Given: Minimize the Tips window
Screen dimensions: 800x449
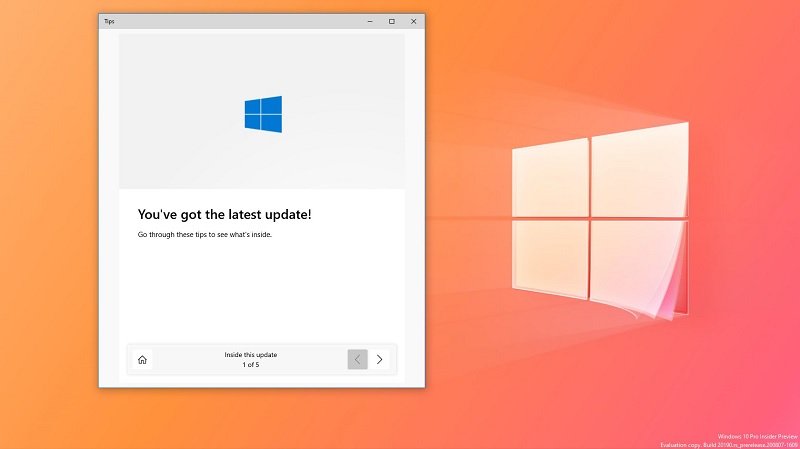Looking at the screenshot, I should tap(370, 21).
